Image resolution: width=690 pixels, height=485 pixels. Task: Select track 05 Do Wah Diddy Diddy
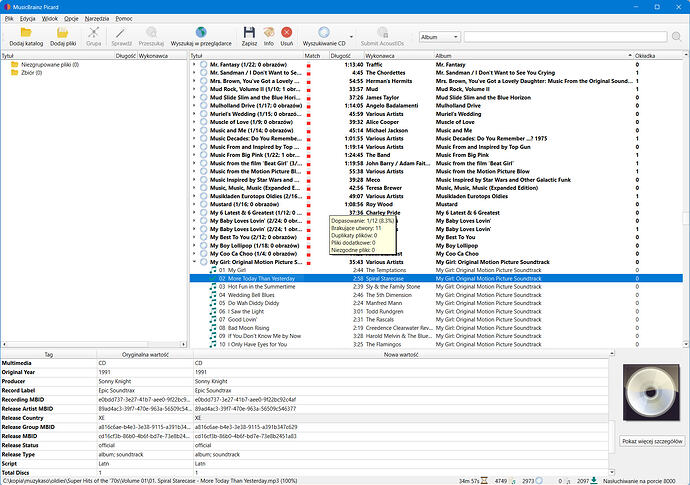436,303
